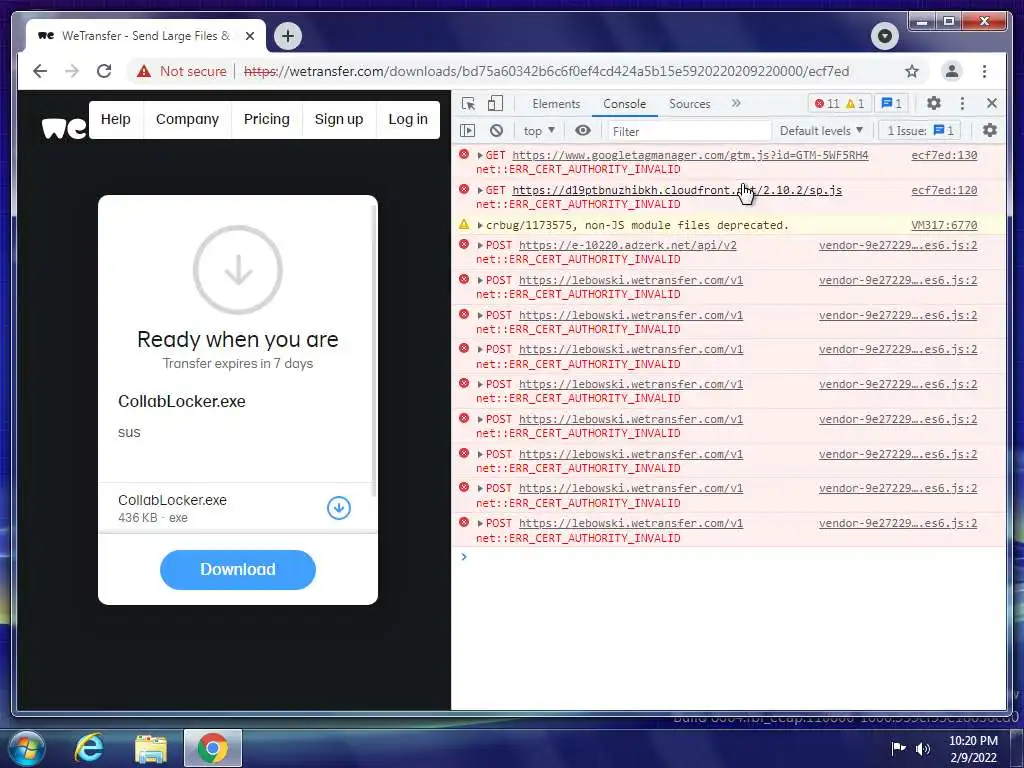
Task: Click the console prompt chevron
Action: coord(464,556)
